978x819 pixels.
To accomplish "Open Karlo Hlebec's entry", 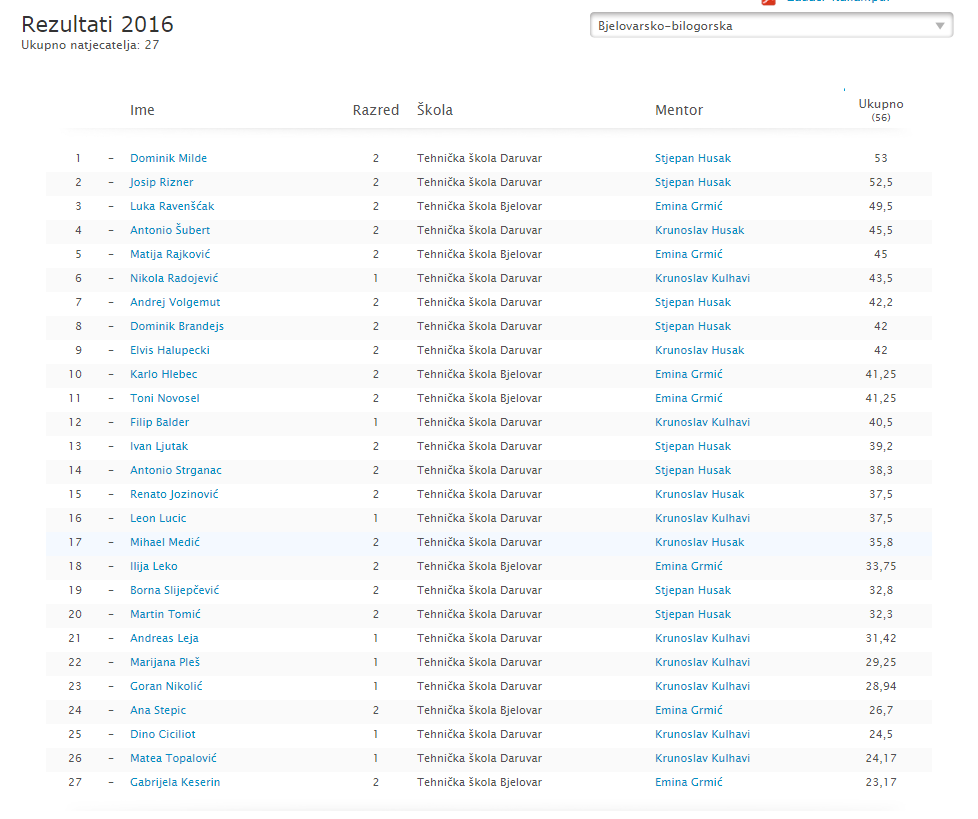I will tap(163, 374).
